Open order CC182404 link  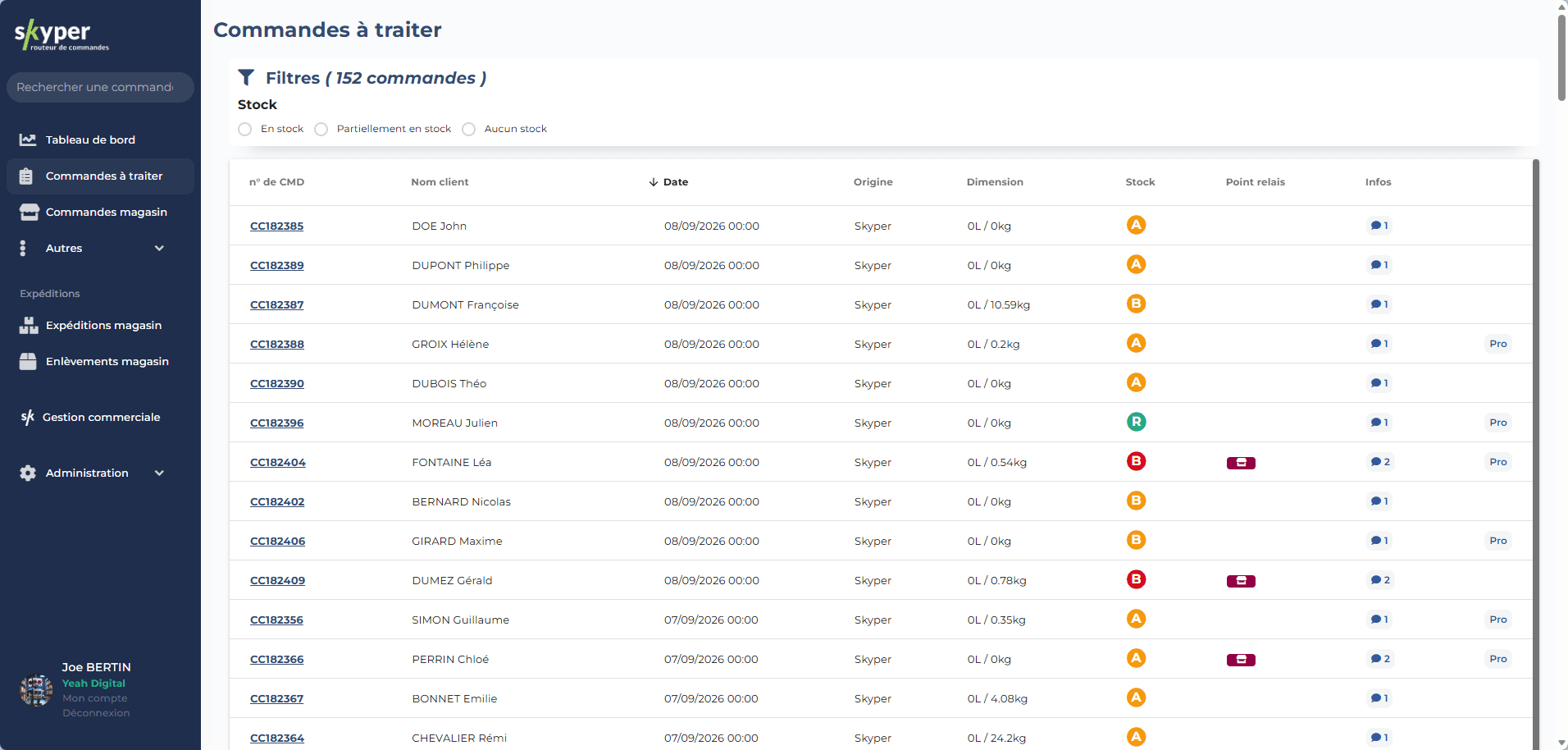pos(277,462)
